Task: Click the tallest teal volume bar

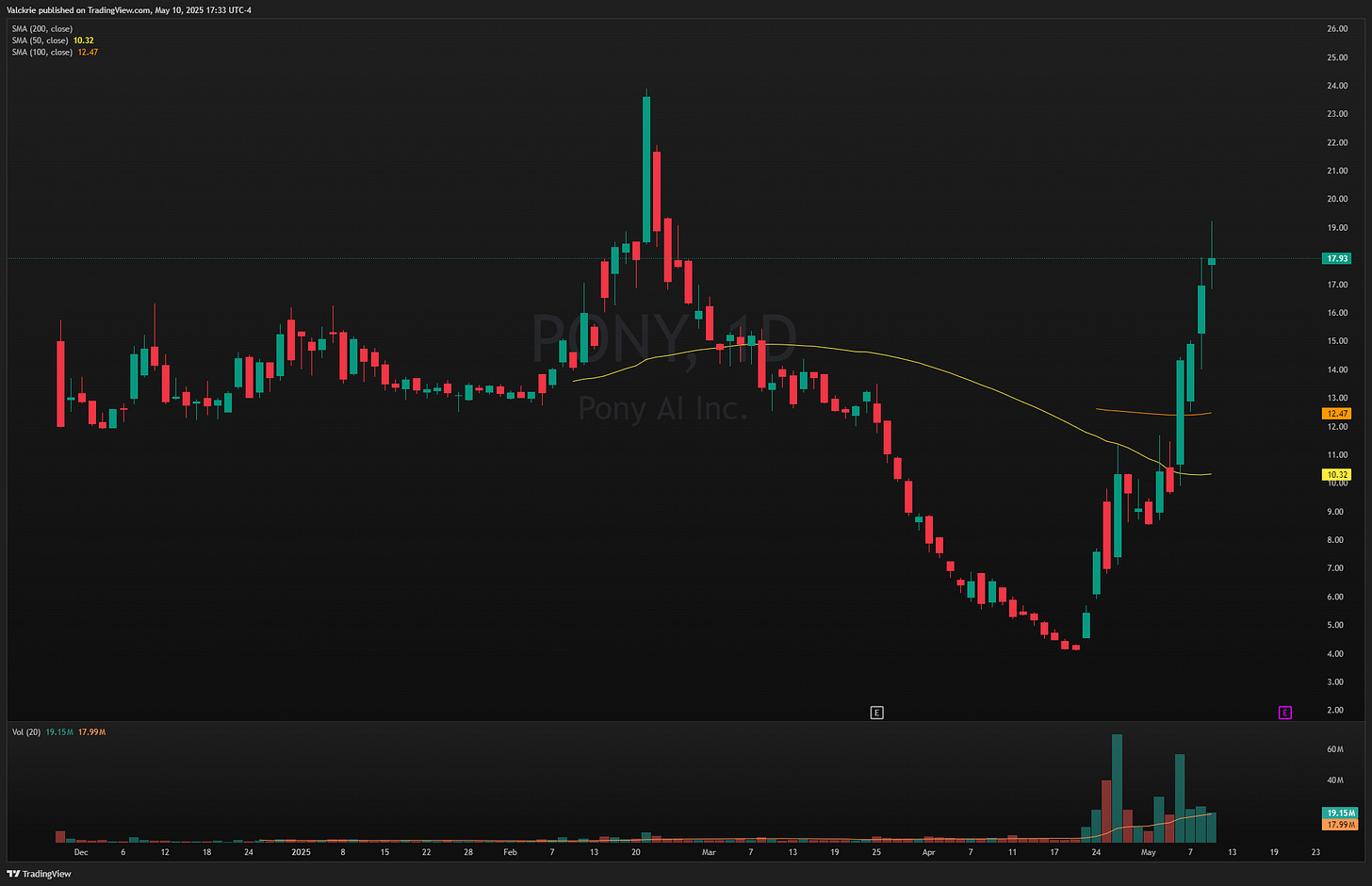Action: [x=1117, y=788]
